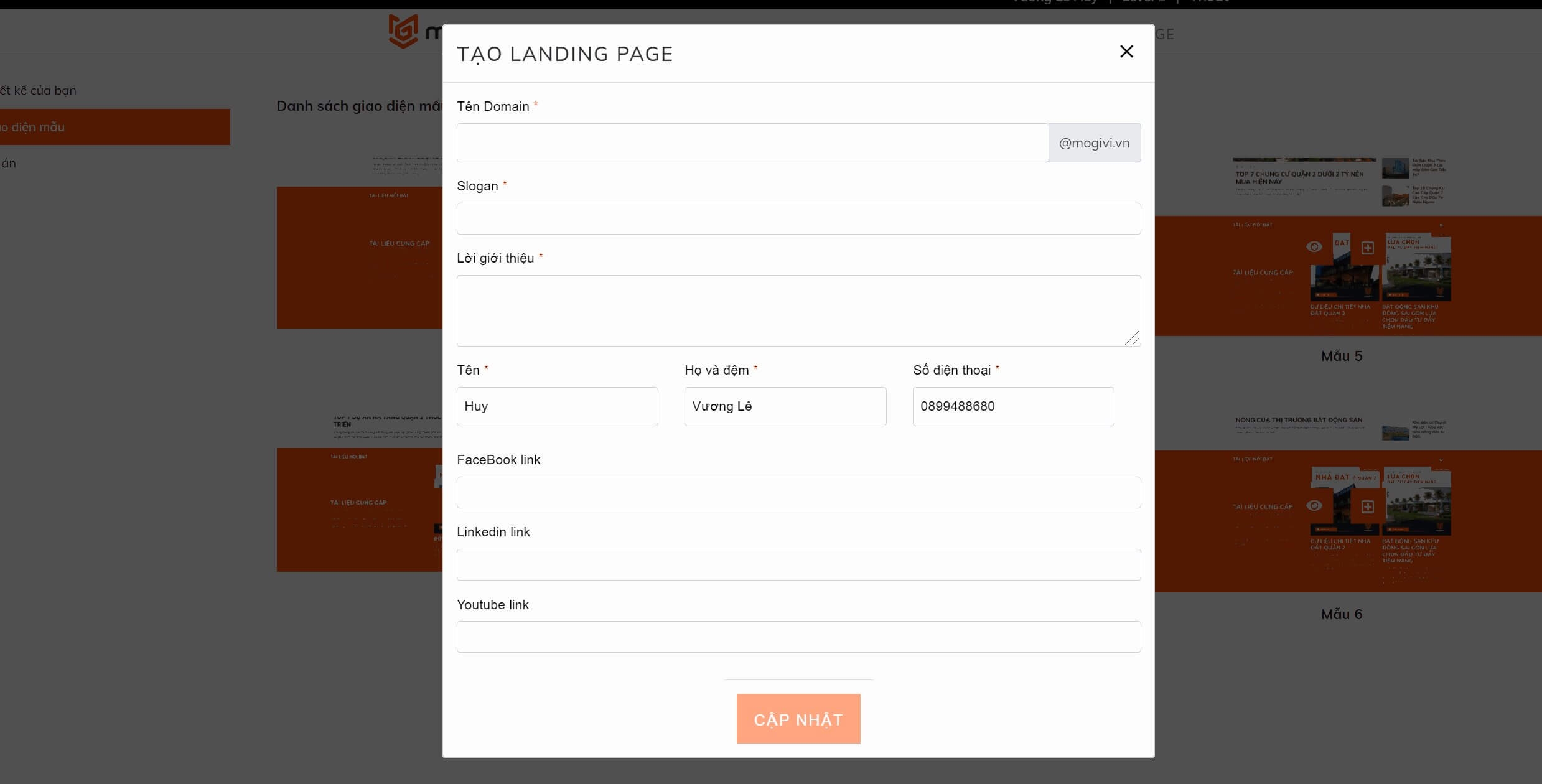Screen dimensions: 1542x784
Task: Click into the Slogan text field
Action: (798, 219)
